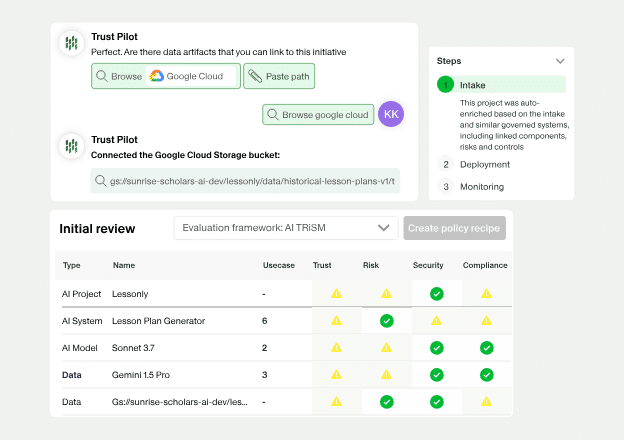Click the Risk column header
Screen dimensions: 624x440
tap(371, 265)
